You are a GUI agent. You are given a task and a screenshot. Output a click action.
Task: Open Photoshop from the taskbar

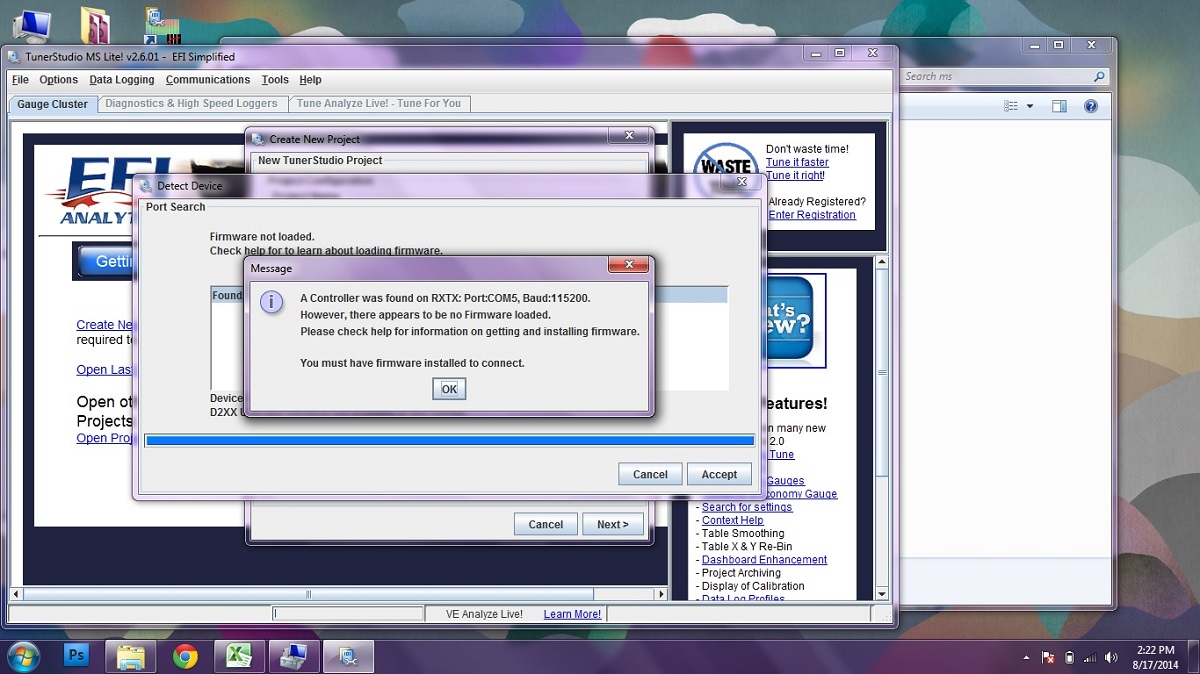tap(77, 656)
